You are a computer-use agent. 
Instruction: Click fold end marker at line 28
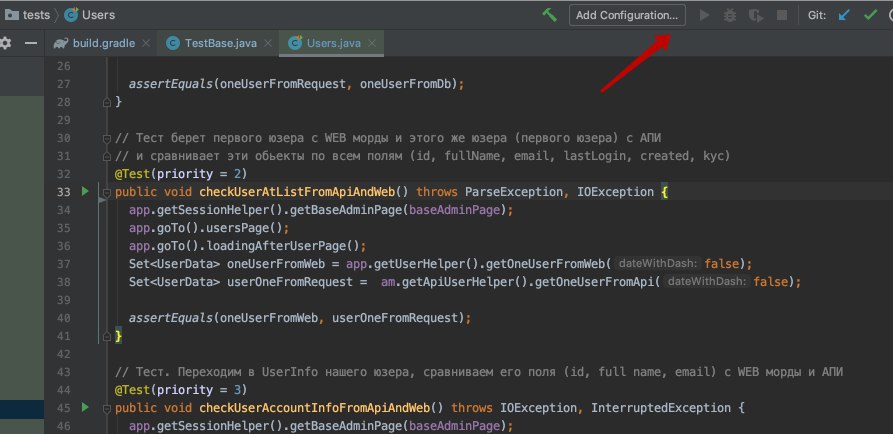(x=106, y=103)
